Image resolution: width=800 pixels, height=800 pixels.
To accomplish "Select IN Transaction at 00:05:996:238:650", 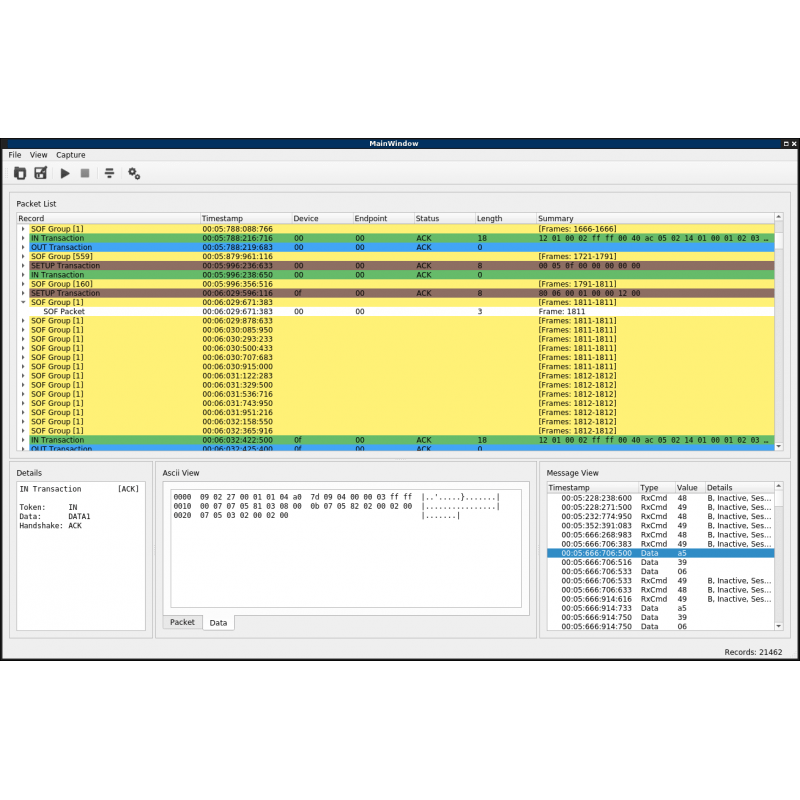I will point(395,275).
